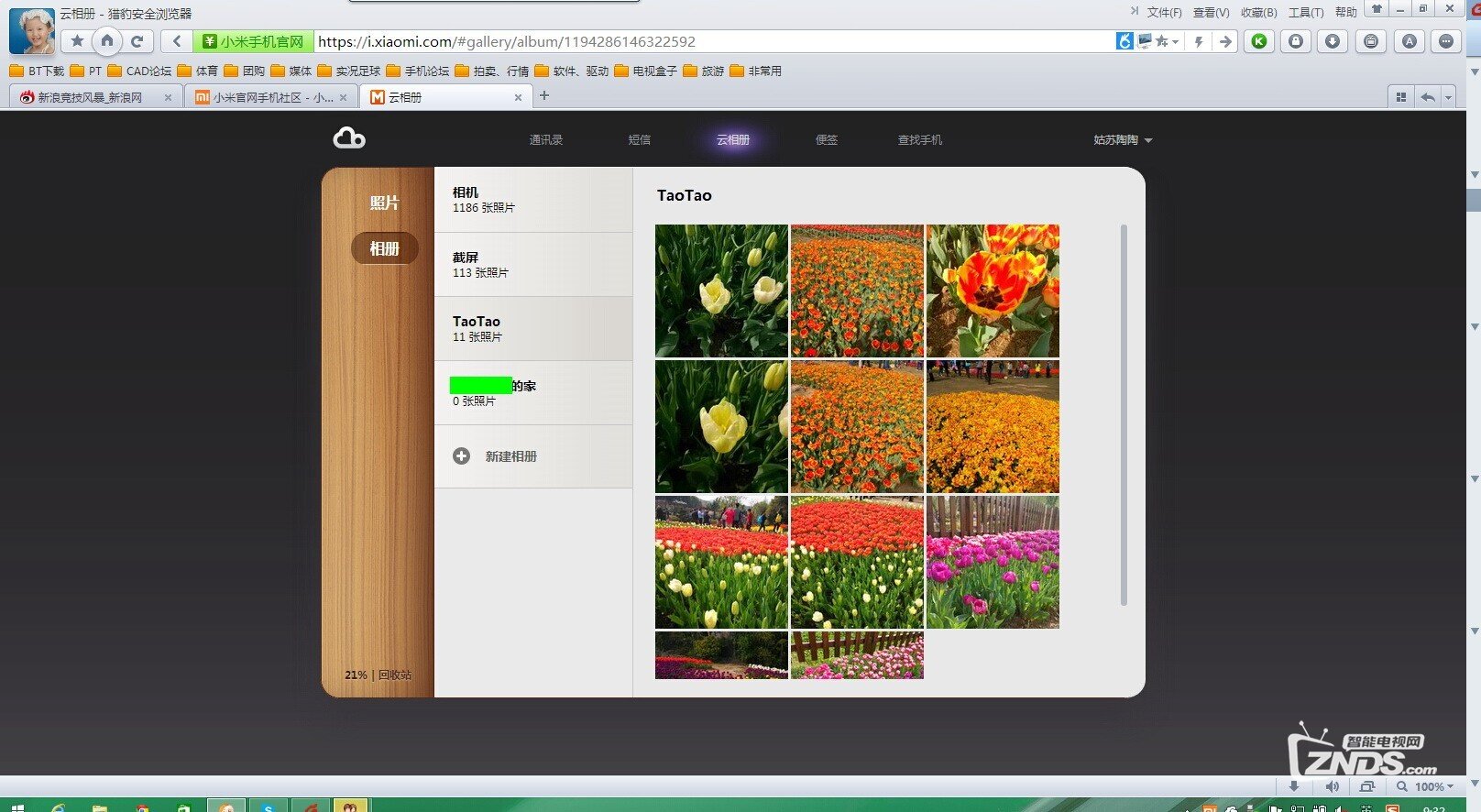This screenshot has width=1481, height=812.
Task: Open the 截屏 album with 113 photos
Action: (x=533, y=264)
